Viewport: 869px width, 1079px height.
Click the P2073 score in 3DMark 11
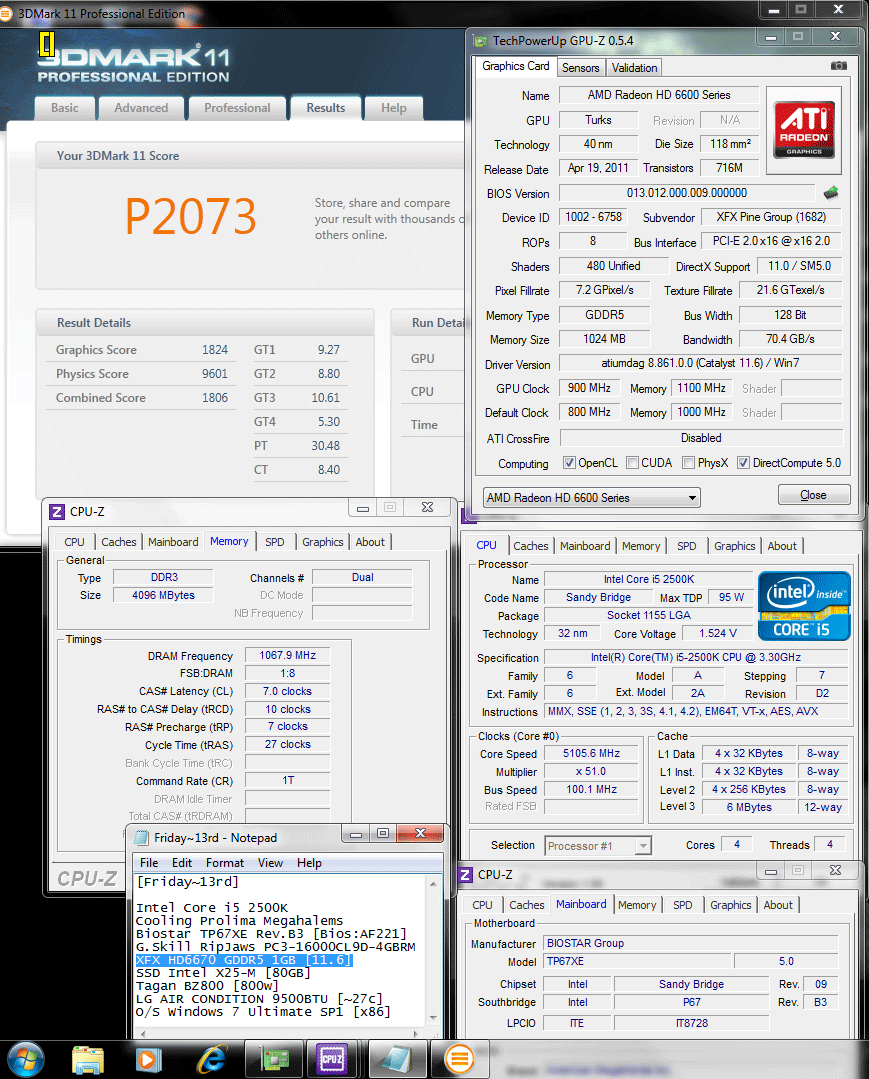191,216
